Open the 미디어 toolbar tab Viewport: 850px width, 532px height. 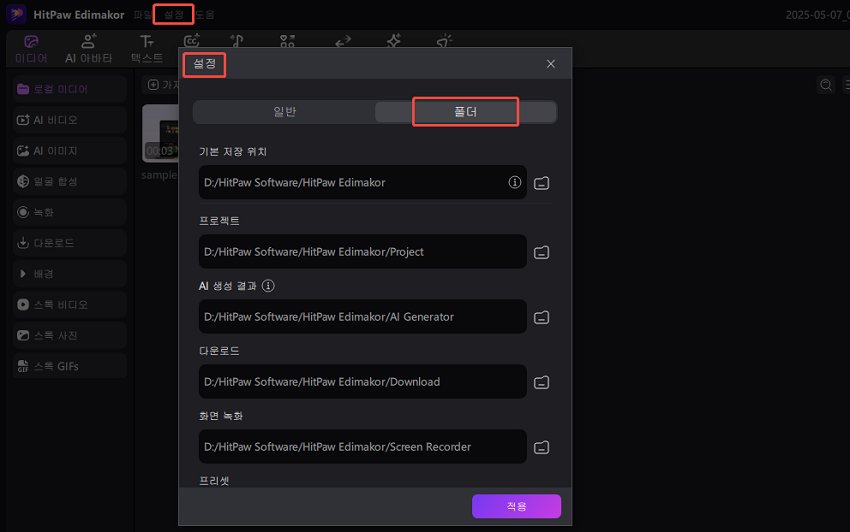(31, 49)
